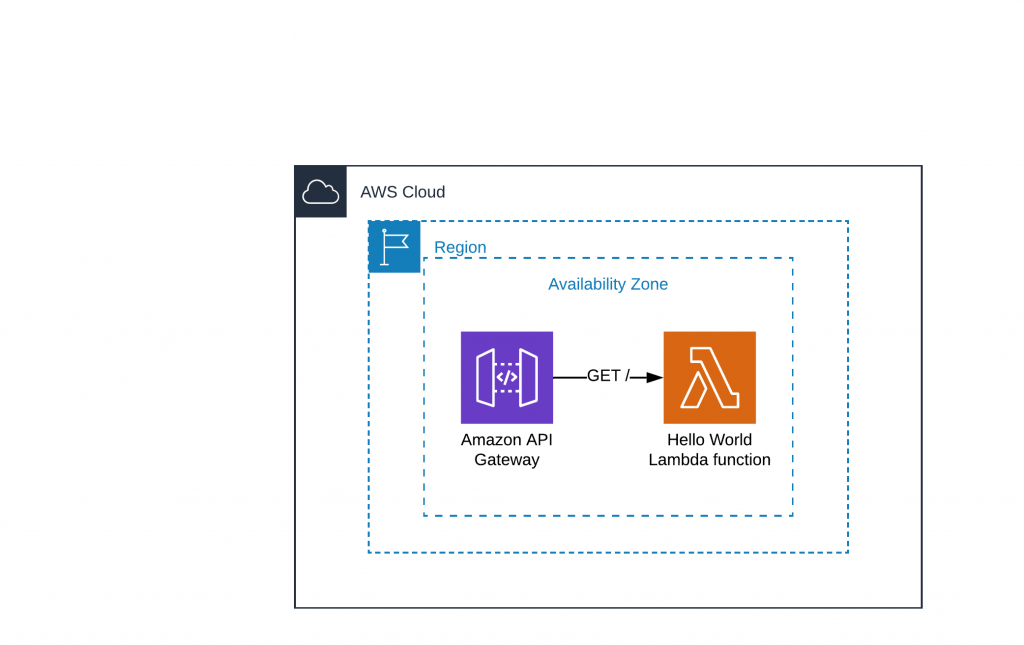The height and width of the screenshot is (645, 1024).
Task: Click the GET / text on the arrow
Action: tap(608, 376)
